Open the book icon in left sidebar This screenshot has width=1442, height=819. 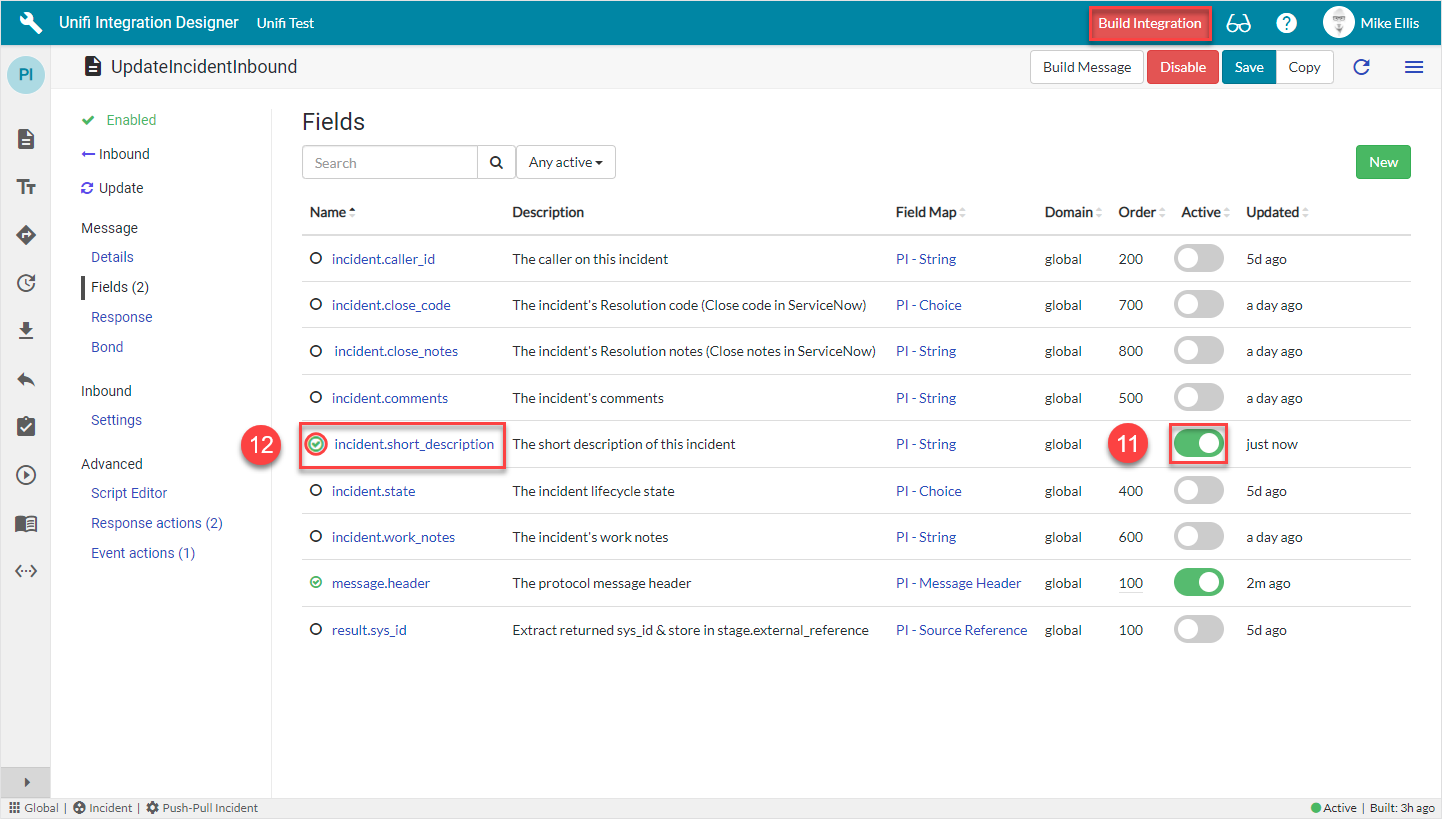(27, 523)
